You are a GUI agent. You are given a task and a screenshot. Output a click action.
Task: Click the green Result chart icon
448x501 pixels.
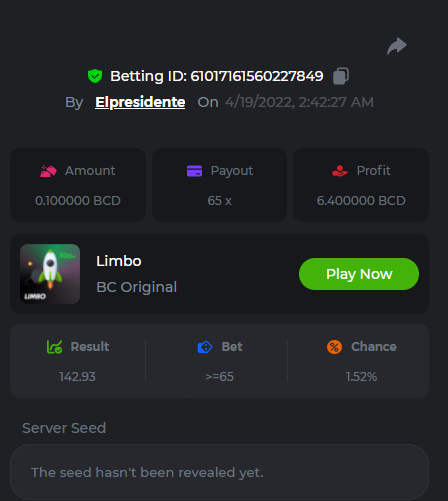[54, 347]
